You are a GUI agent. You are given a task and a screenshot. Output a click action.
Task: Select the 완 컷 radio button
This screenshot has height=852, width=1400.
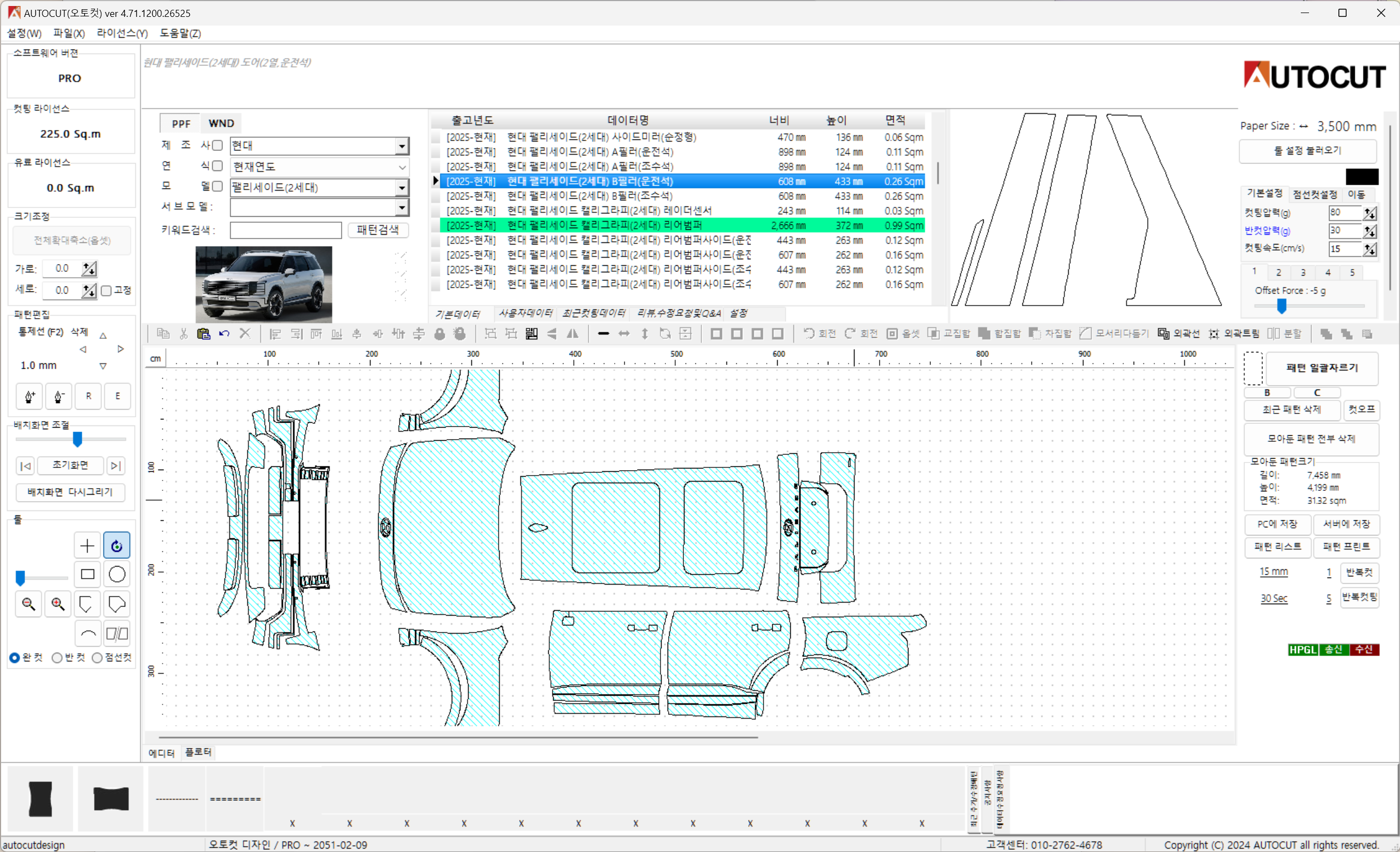pos(14,658)
